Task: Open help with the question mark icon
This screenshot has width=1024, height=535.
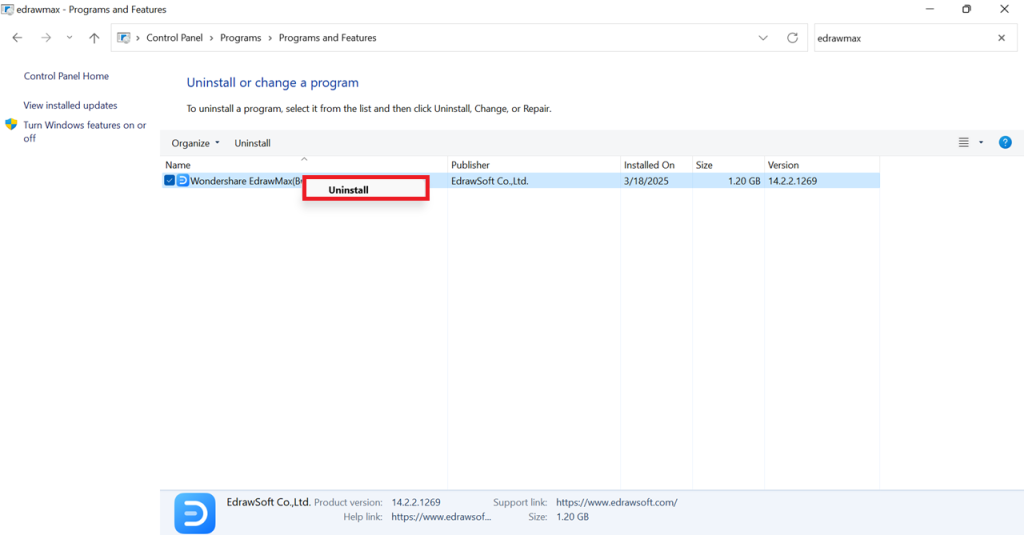Action: click(1005, 142)
